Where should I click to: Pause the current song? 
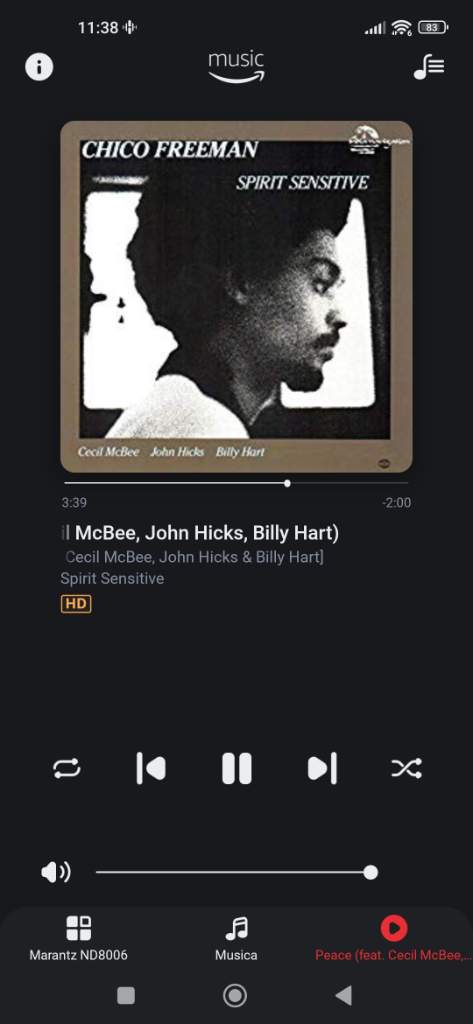[236, 768]
